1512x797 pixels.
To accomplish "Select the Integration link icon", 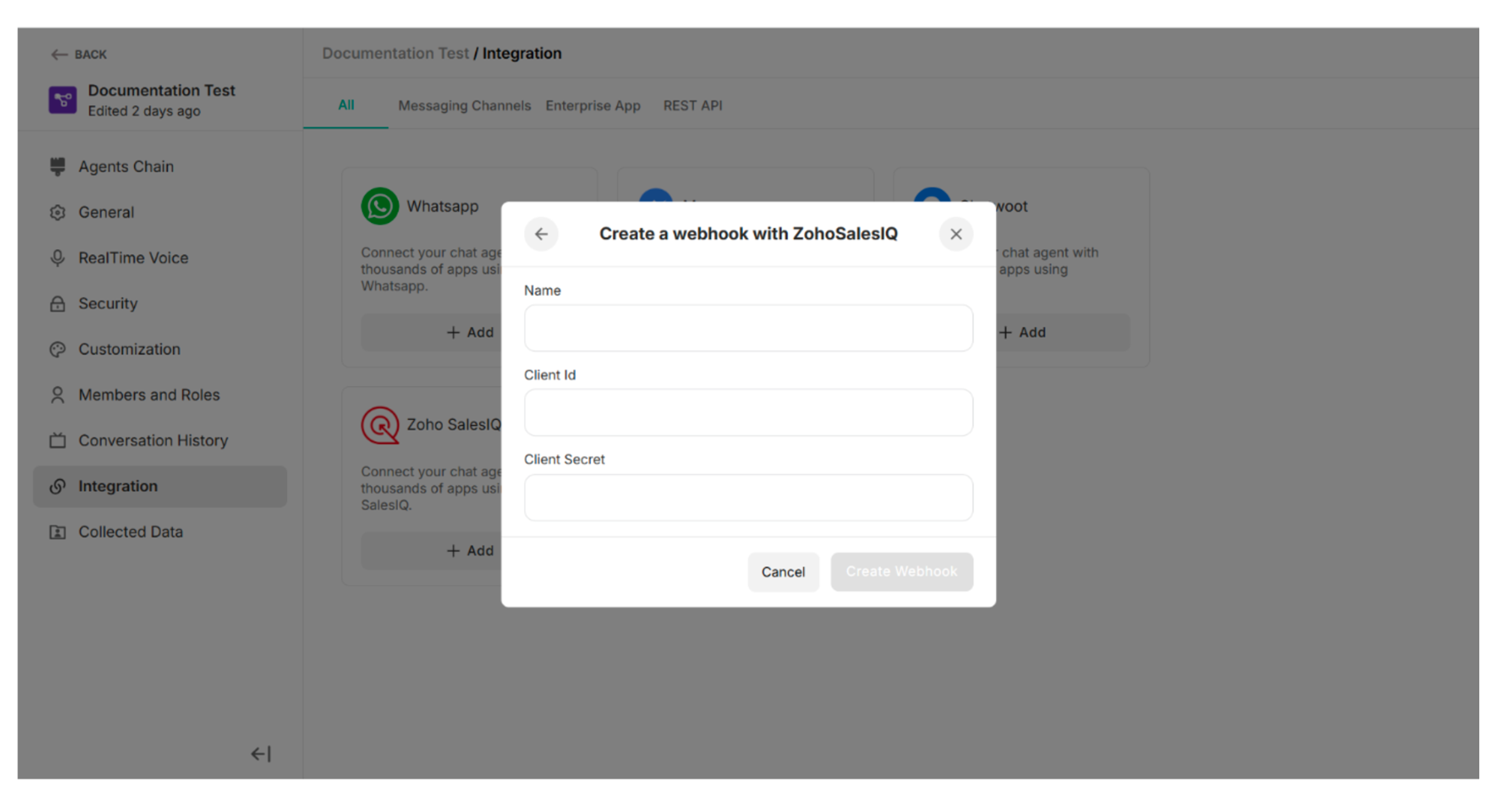I will pos(58,486).
